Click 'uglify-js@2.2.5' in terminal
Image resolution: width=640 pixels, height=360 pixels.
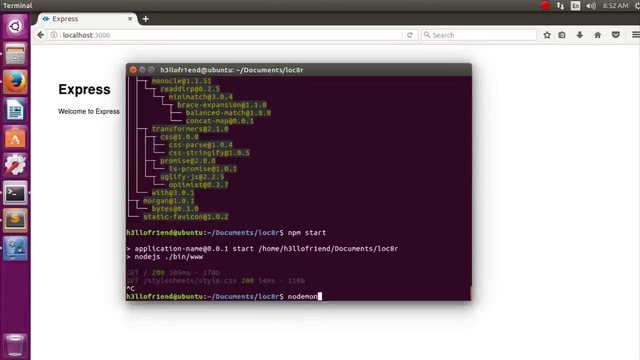(x=192, y=177)
